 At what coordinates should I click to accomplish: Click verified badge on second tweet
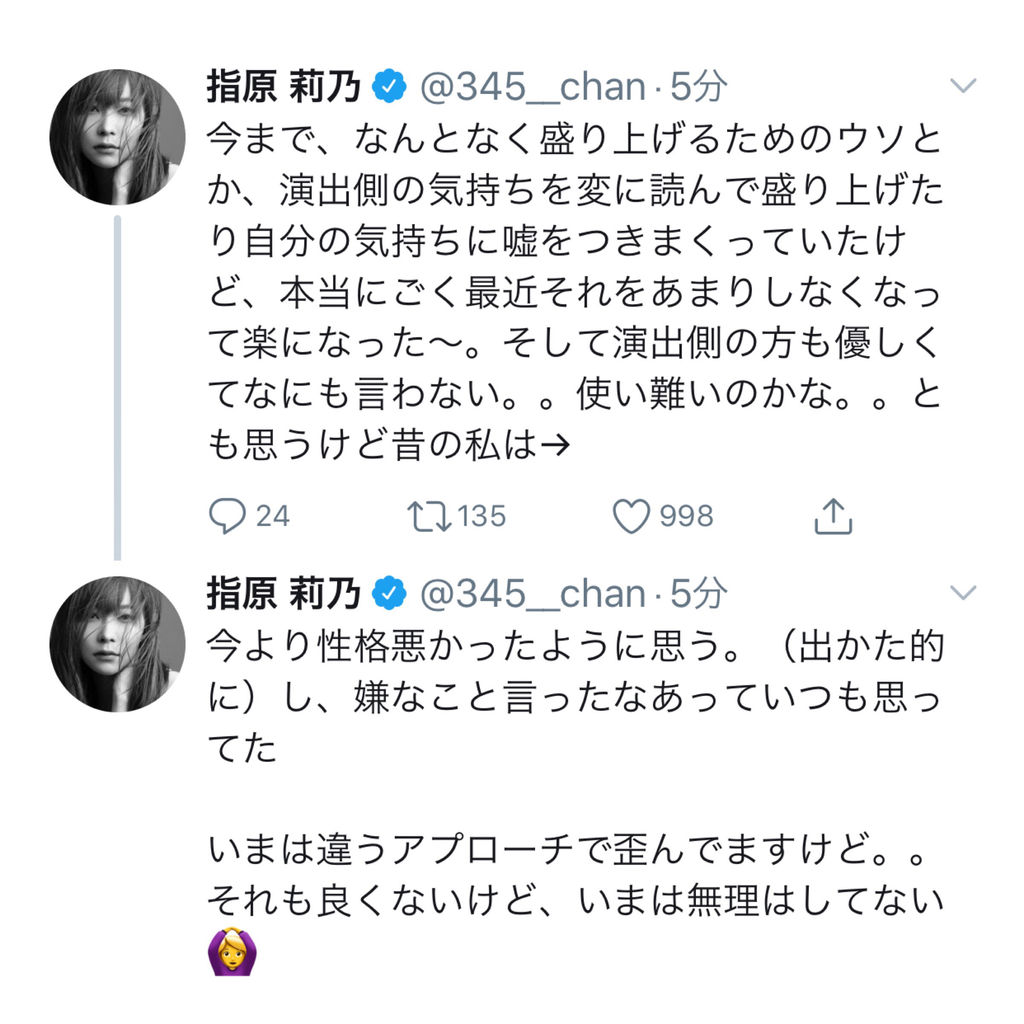coord(389,595)
